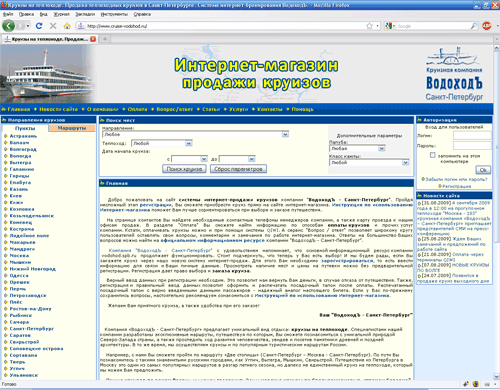Click into the Логин input field
500x390 pixels.
(472, 135)
